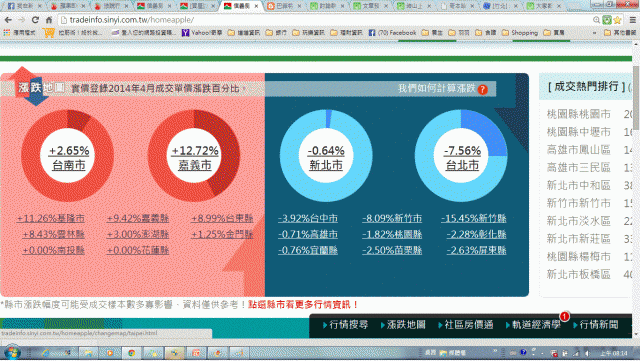Screen dimensions: 640x361
Task: Open Chrome icon in the taskbar
Action: [131, 353]
